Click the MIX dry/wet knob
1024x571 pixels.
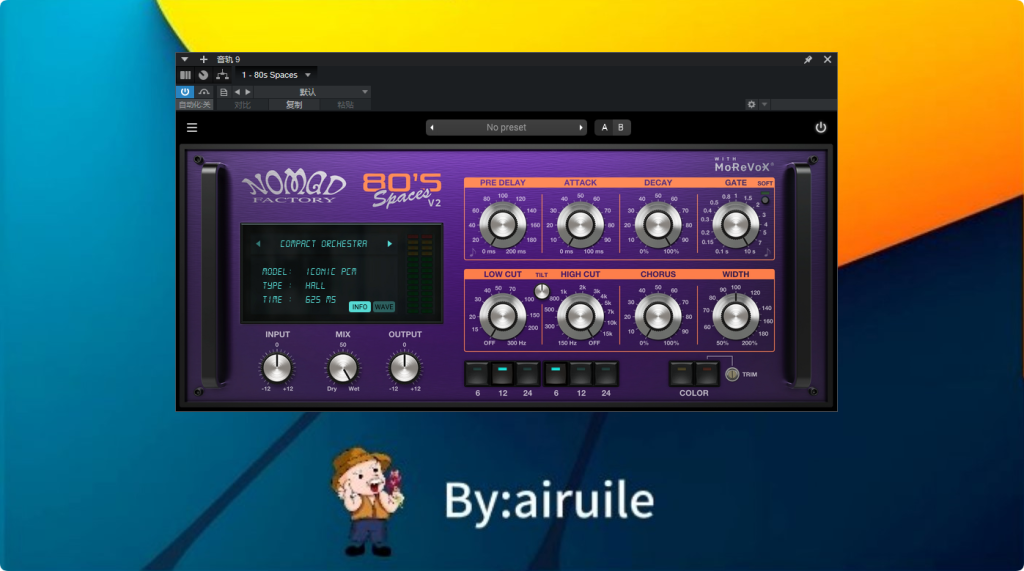(x=342, y=368)
